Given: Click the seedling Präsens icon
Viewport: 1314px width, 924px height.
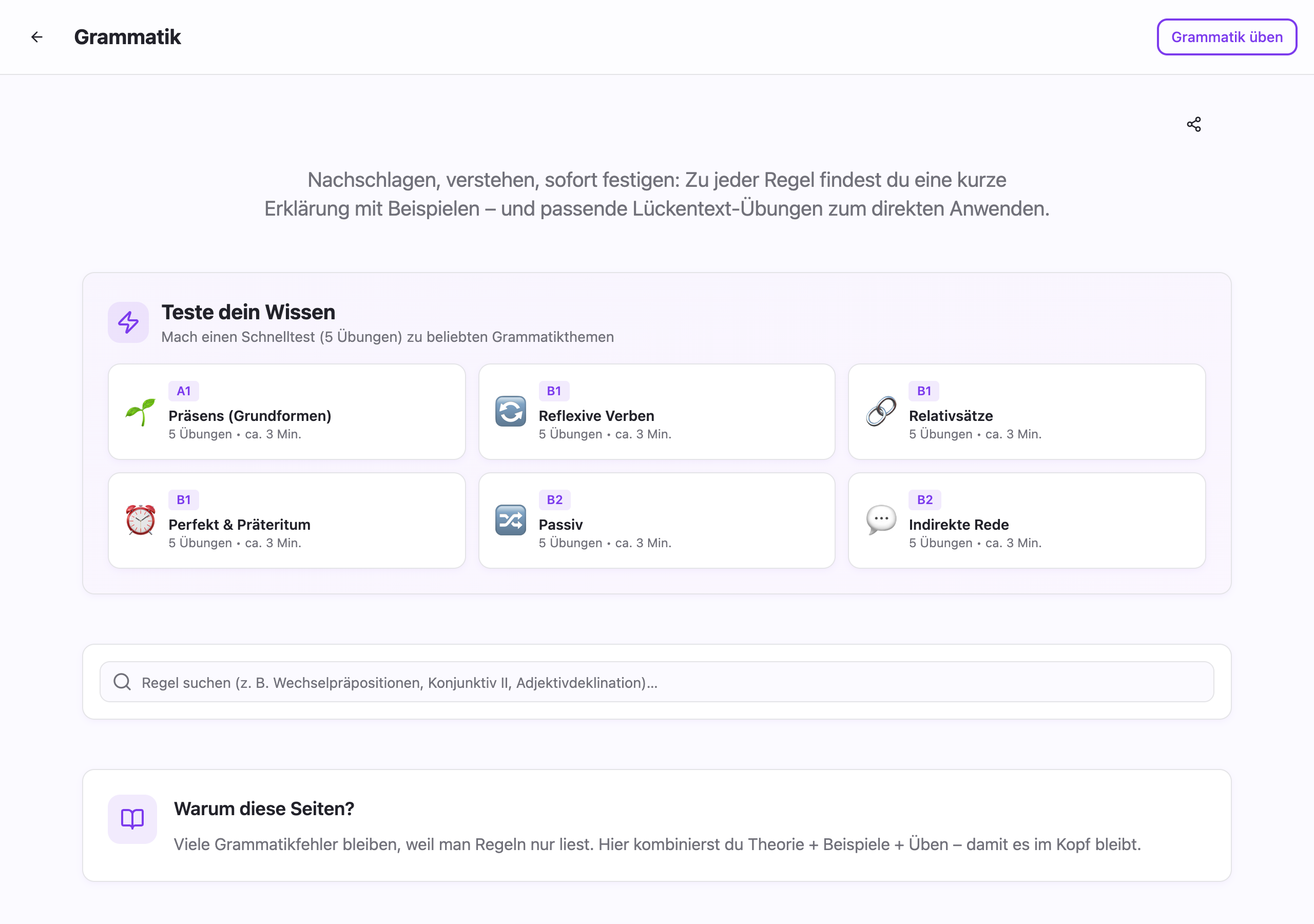Looking at the screenshot, I should click(140, 412).
